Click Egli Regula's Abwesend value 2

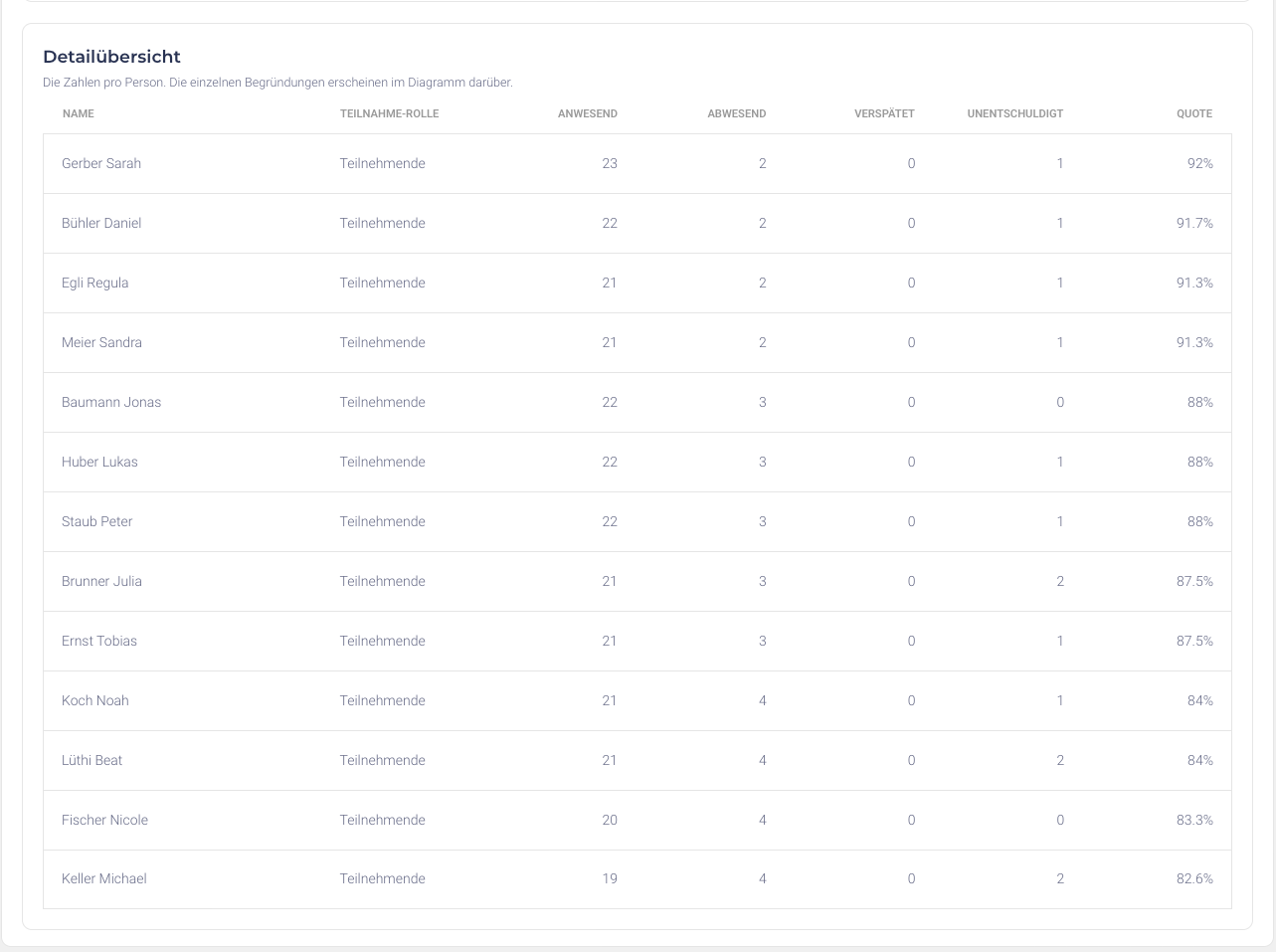tap(763, 283)
